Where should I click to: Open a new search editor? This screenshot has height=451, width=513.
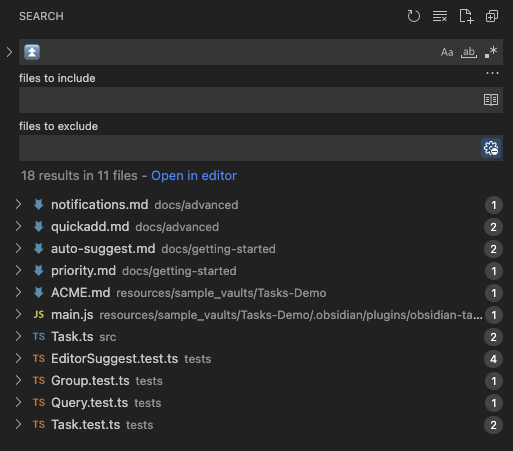point(466,16)
